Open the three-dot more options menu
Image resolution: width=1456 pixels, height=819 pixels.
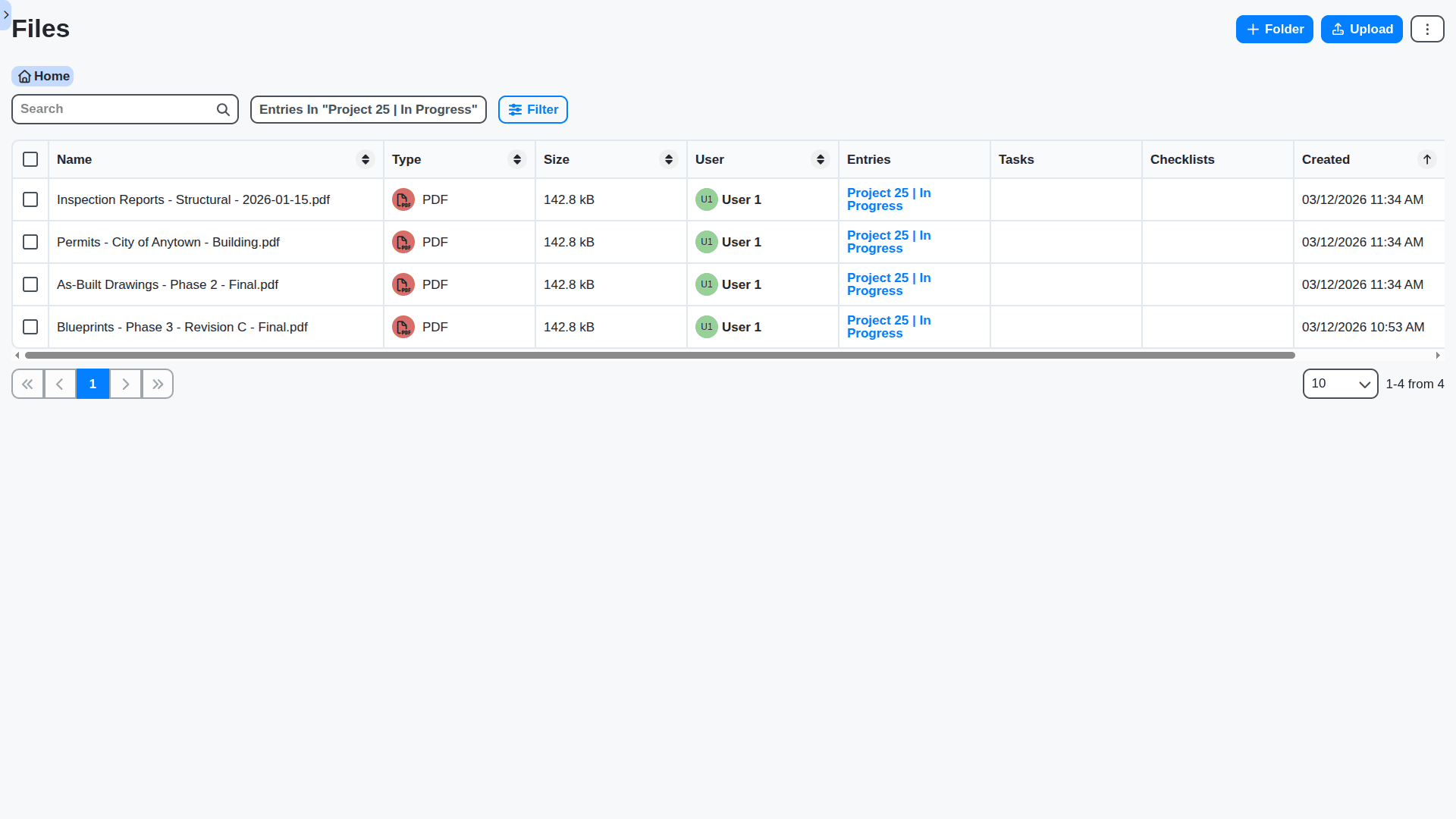[1427, 30]
